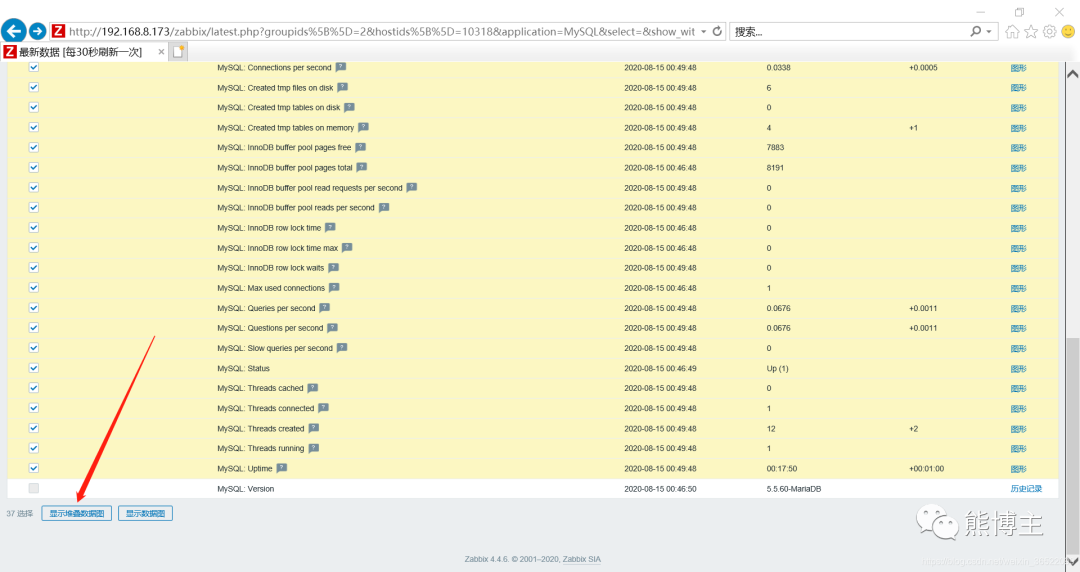
Task: Show help for InnoDB row lock waits
Action: coord(333,267)
